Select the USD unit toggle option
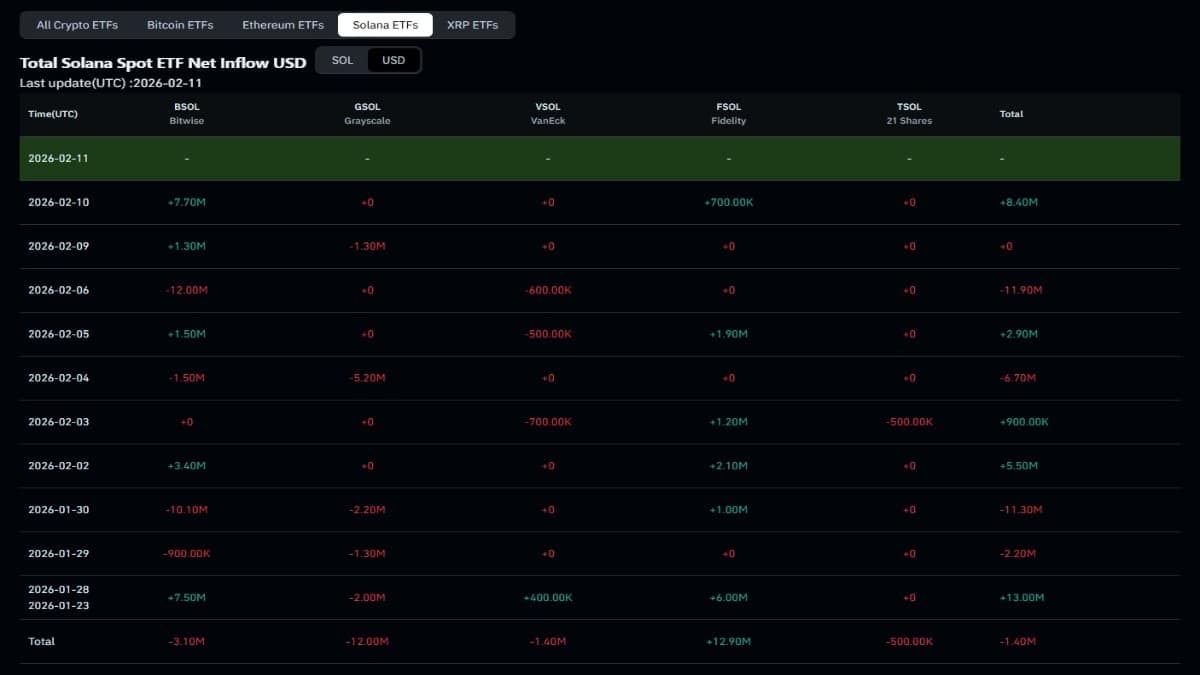This screenshot has height=675, width=1200. pyautogui.click(x=394, y=60)
